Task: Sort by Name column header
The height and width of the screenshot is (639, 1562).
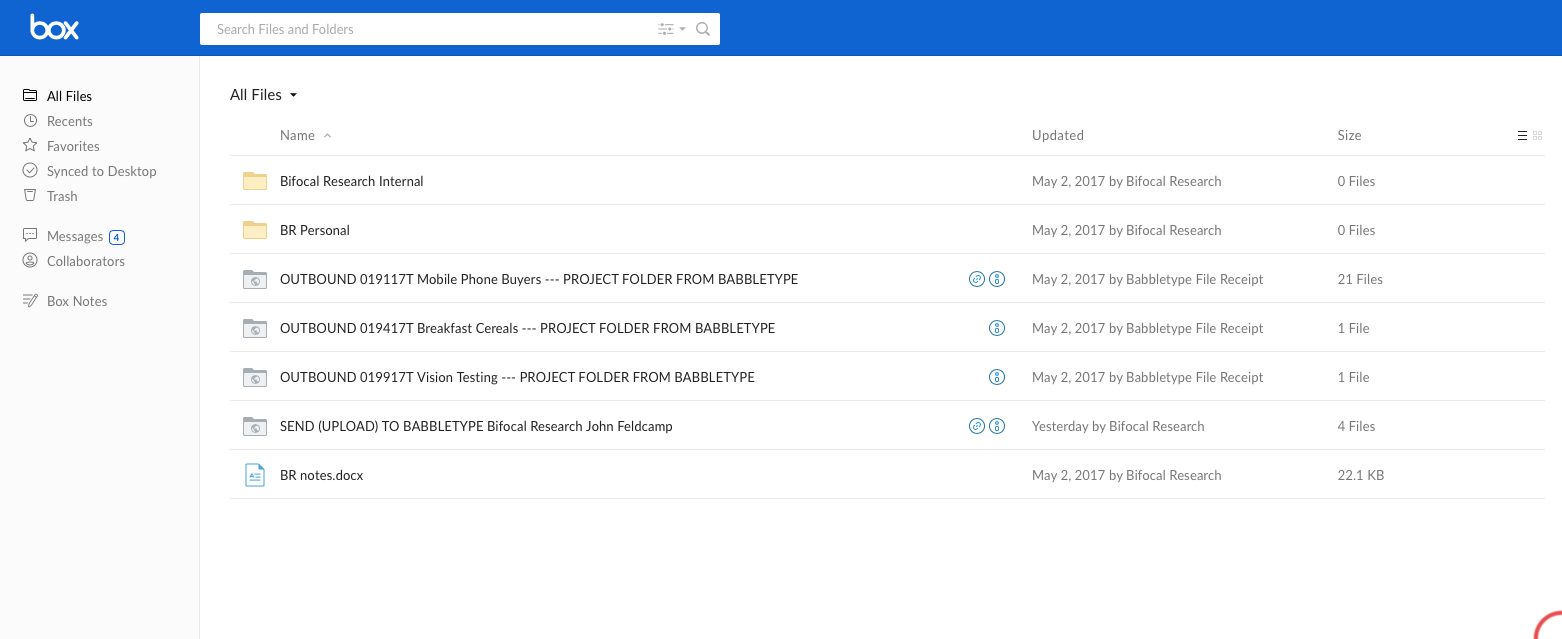Action: (x=297, y=135)
